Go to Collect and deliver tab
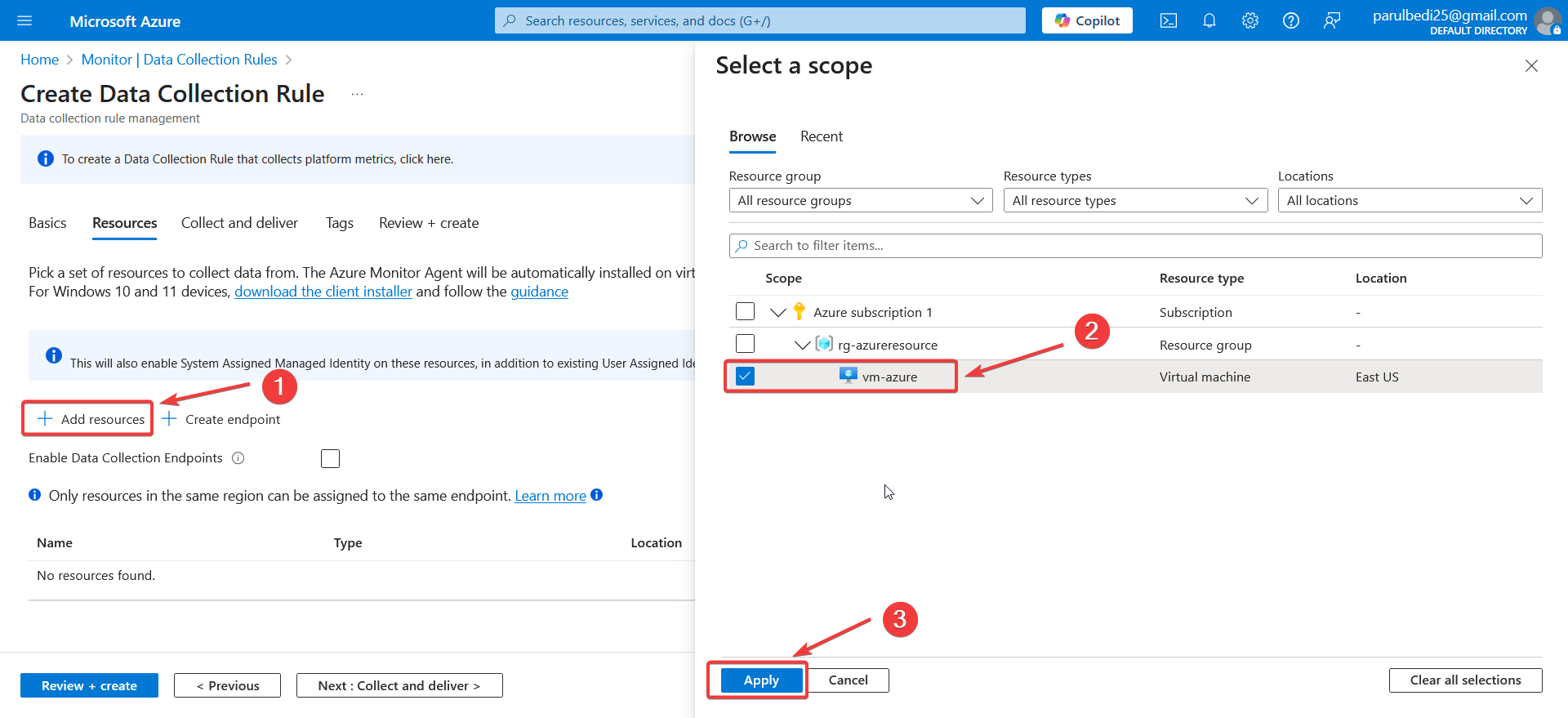1568x718 pixels. (x=239, y=223)
